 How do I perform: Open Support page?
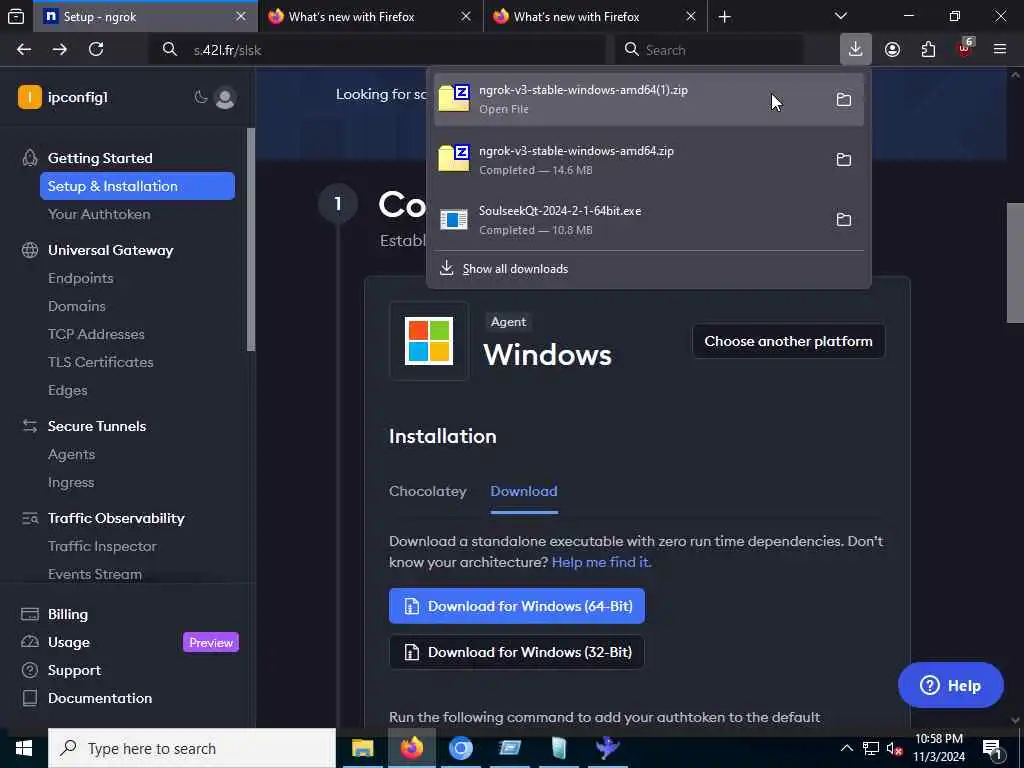pyautogui.click(x=74, y=671)
